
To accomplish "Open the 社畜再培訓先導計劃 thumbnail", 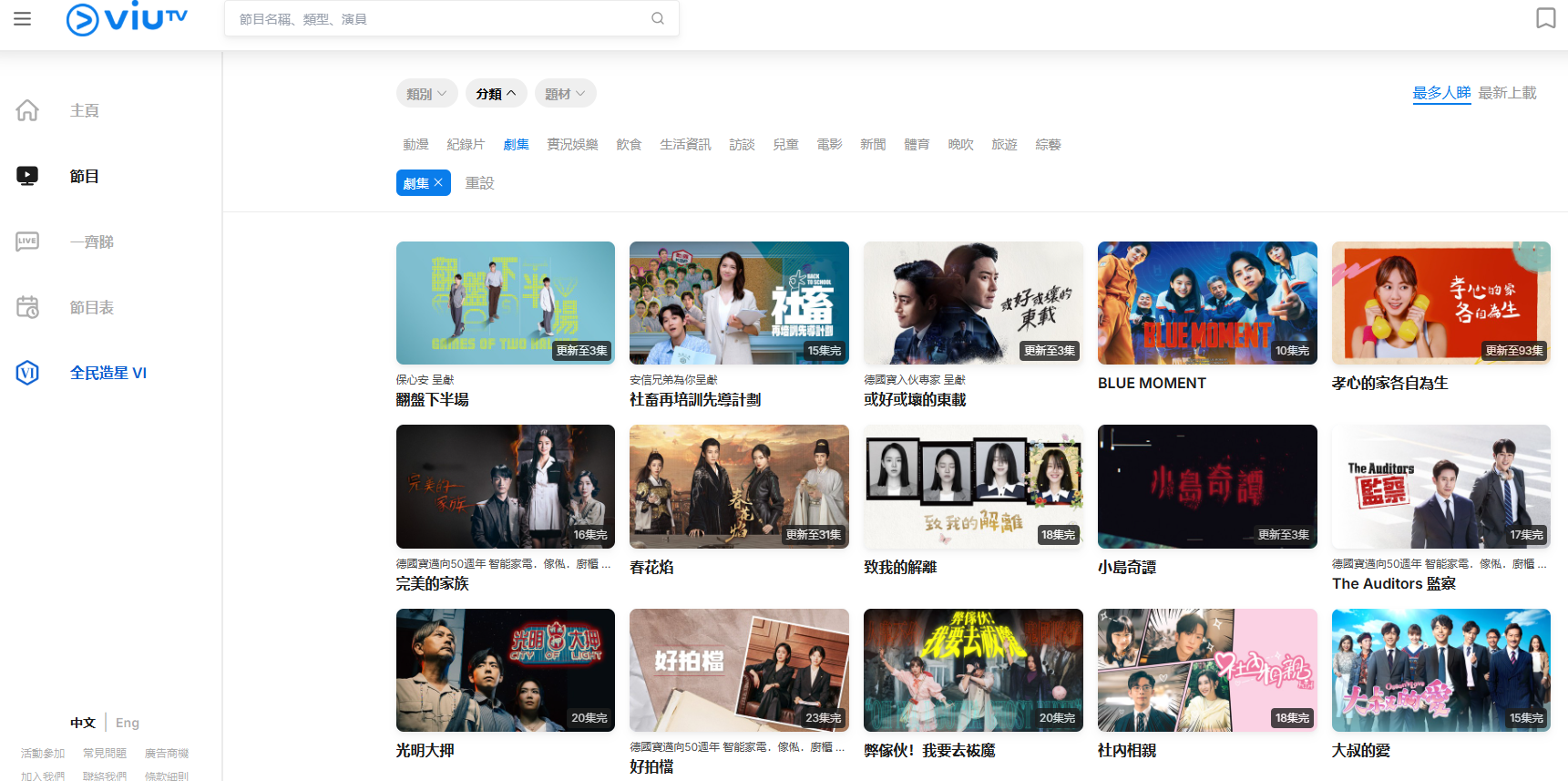I will [x=739, y=303].
